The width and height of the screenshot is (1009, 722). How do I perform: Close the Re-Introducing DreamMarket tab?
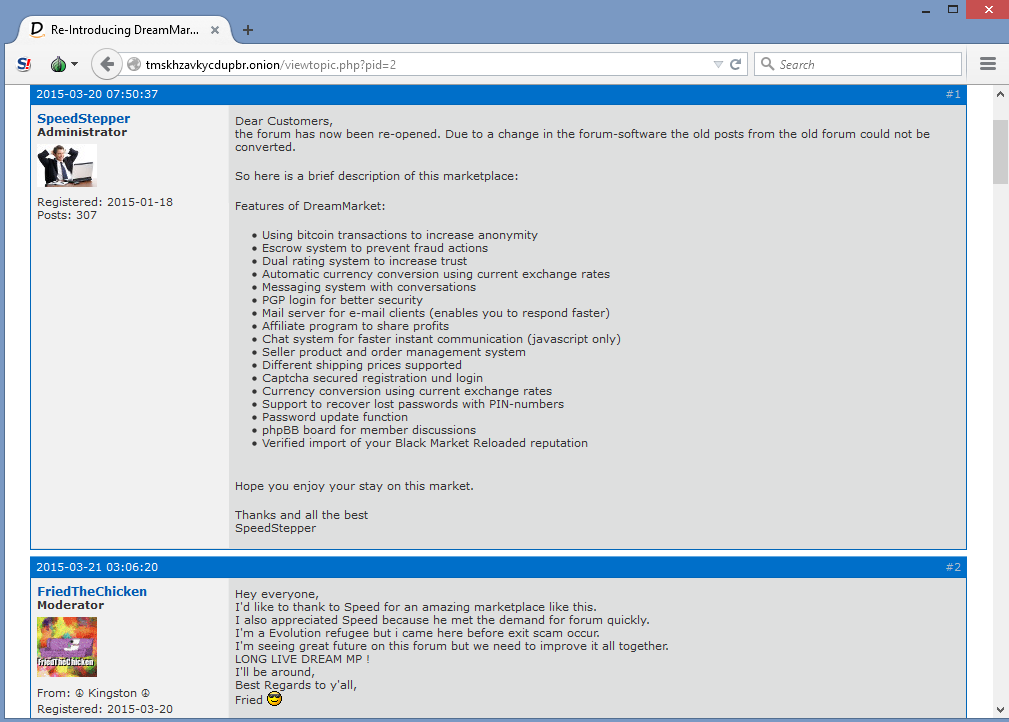(x=215, y=30)
